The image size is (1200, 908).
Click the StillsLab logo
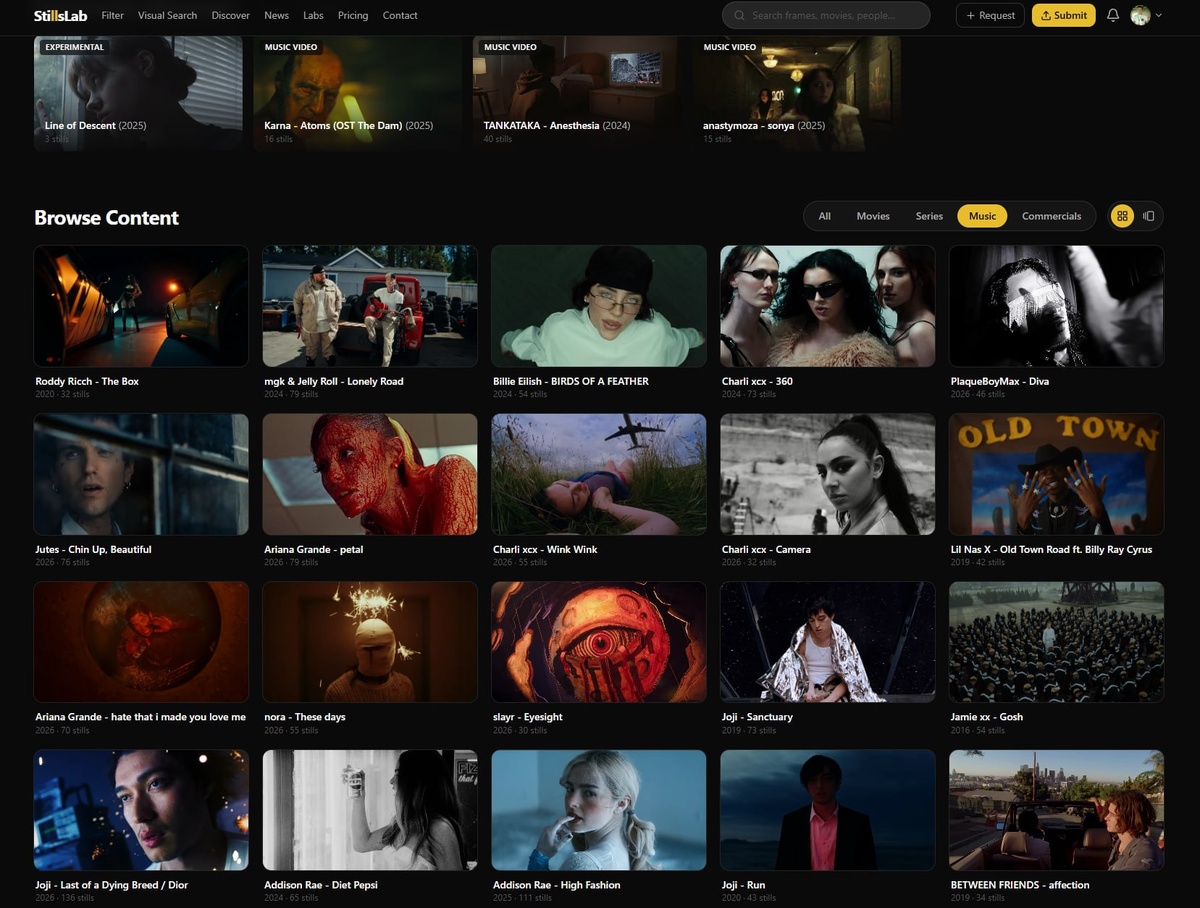(62, 15)
